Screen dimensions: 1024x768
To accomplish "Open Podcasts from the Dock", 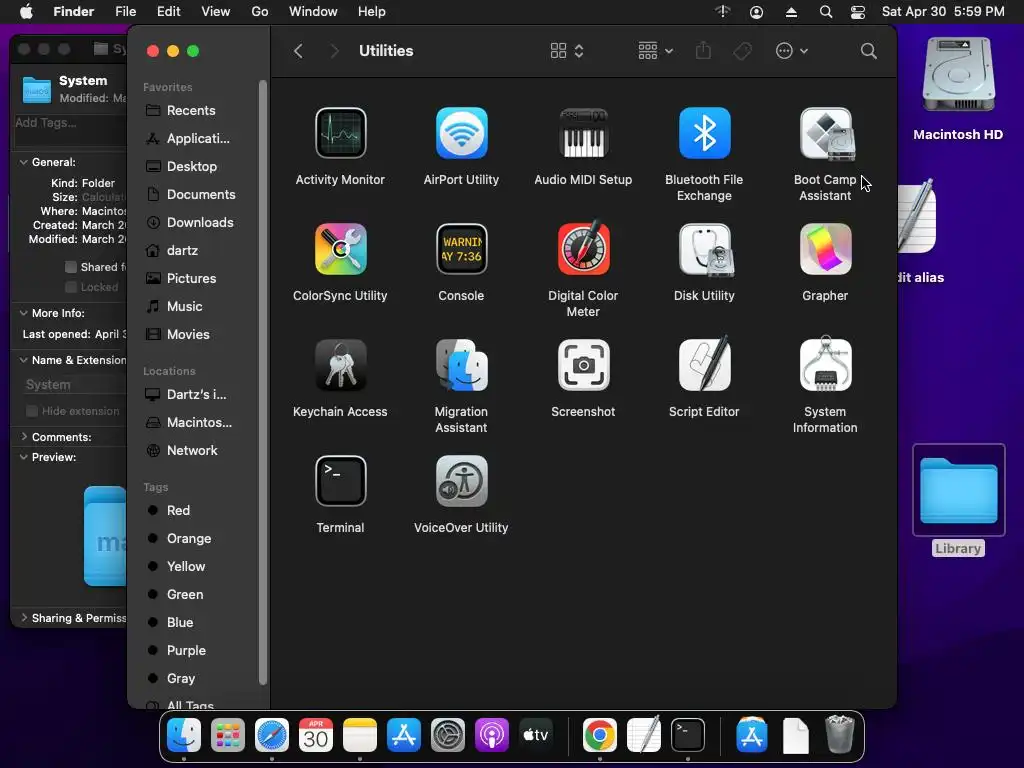I will [x=491, y=735].
